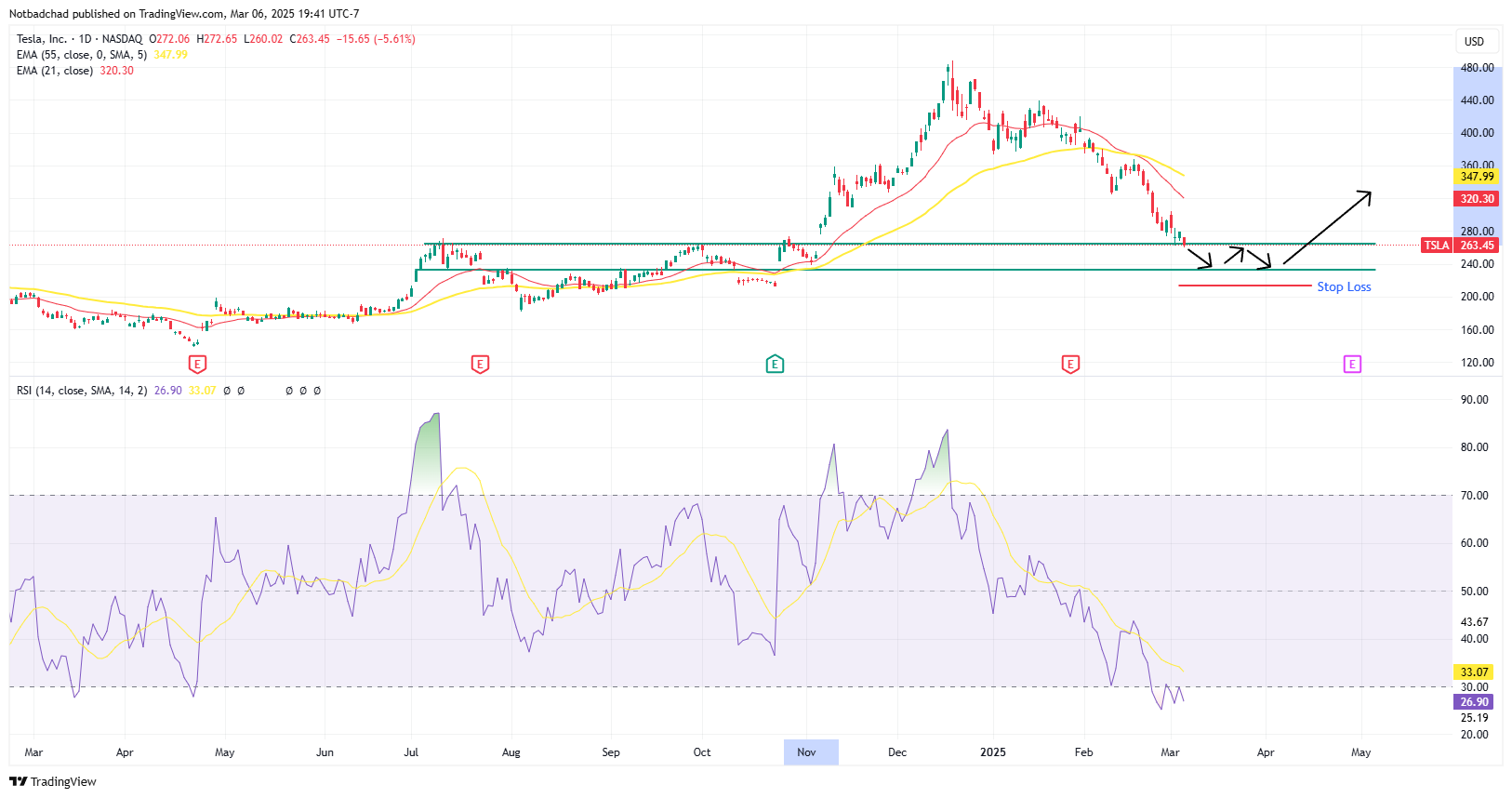Click the '−15.65 (−5.61%)' change value
The width and height of the screenshot is (1512, 798).
pos(376,39)
